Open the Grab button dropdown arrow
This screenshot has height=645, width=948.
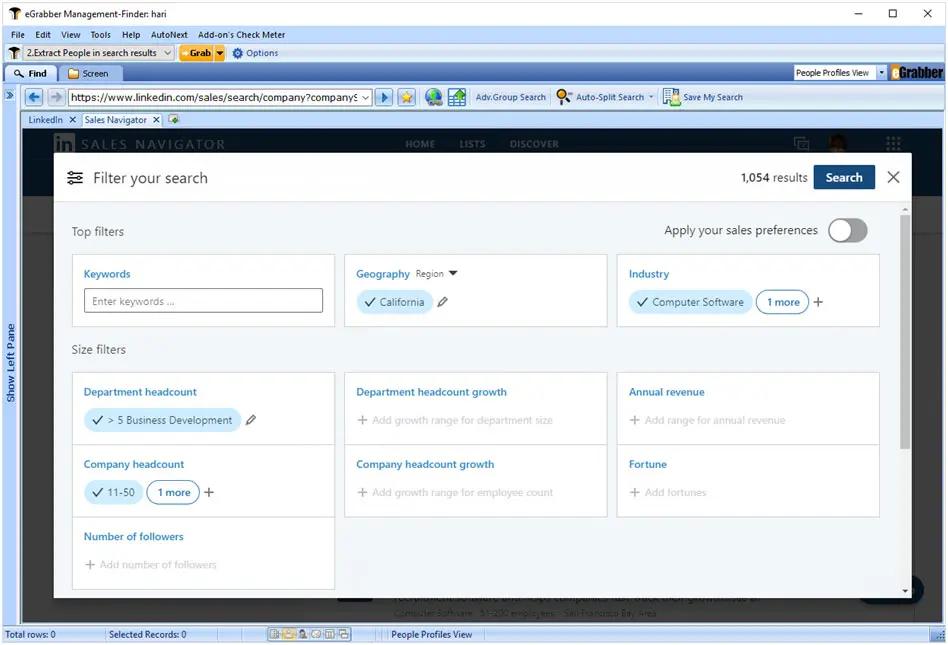[x=220, y=53]
